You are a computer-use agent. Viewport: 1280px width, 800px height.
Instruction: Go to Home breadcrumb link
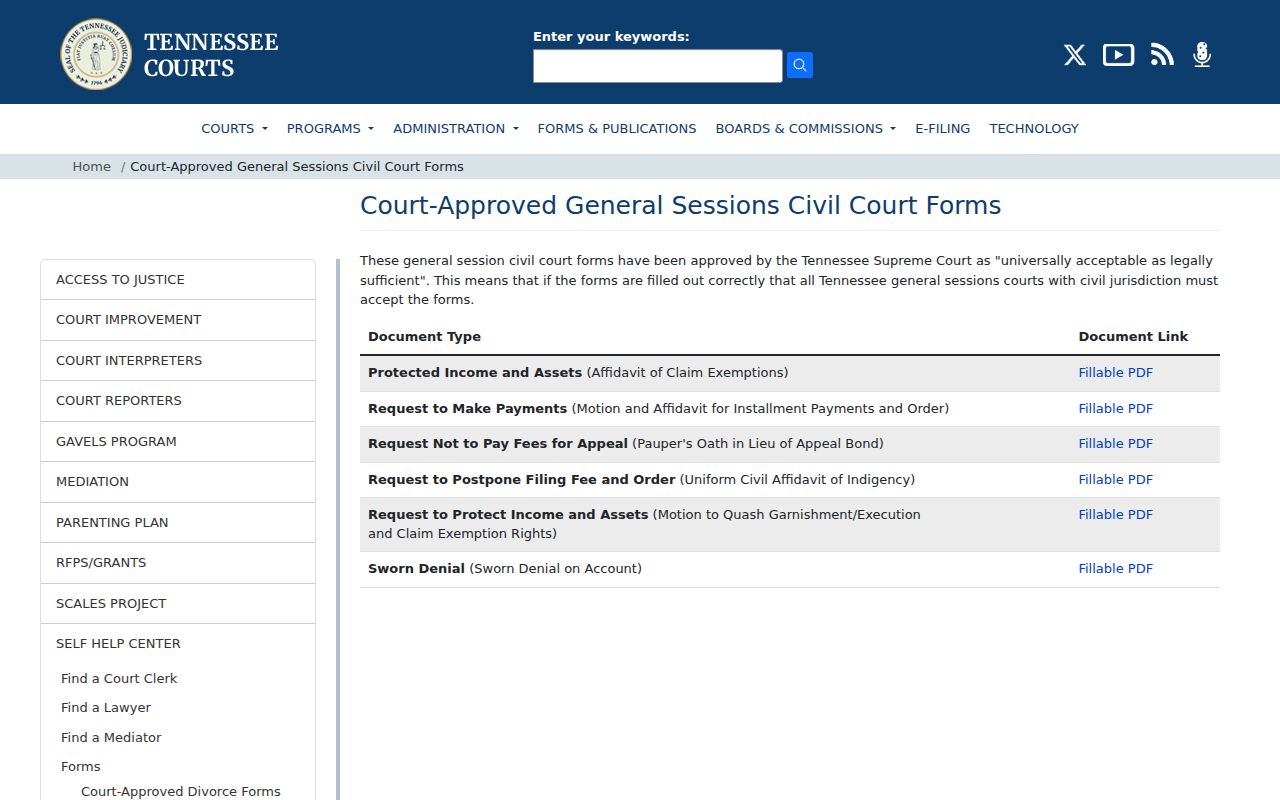[91, 167]
